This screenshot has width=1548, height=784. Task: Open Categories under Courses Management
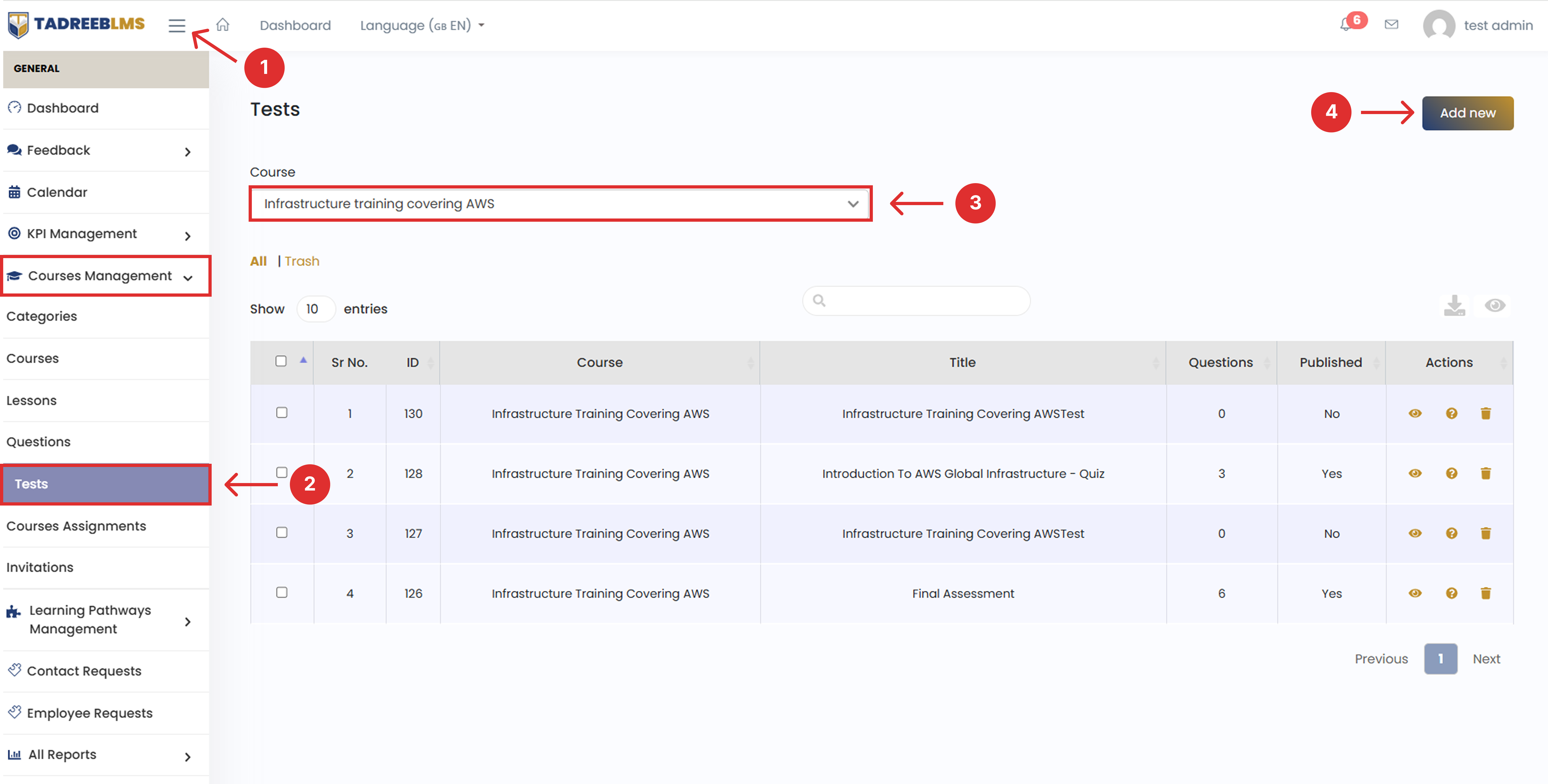tap(106, 316)
